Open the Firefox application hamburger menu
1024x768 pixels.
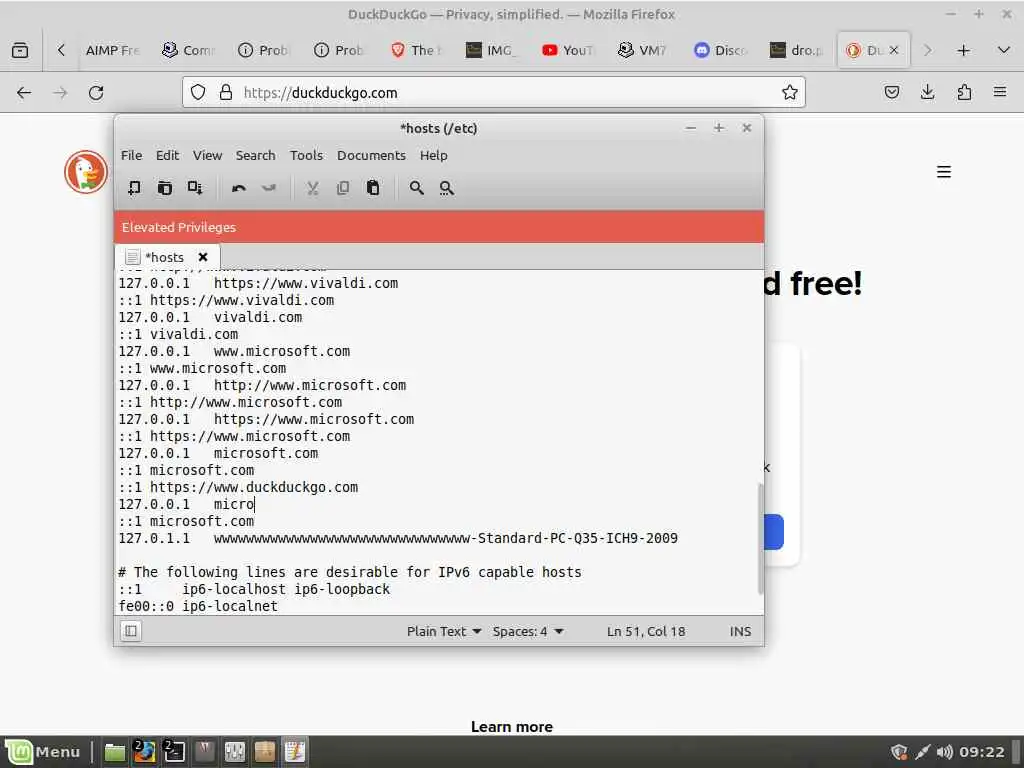click(x=1000, y=93)
